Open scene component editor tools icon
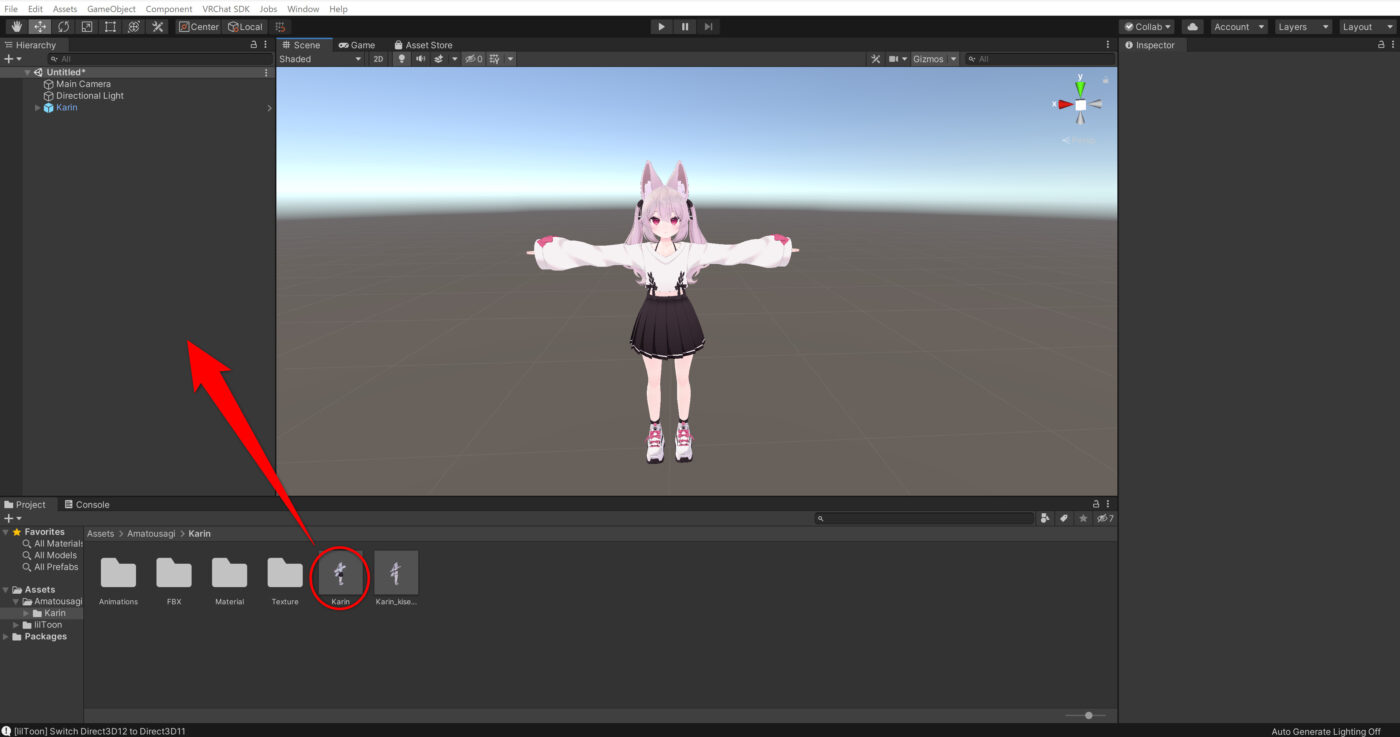1400x737 pixels. 876,59
